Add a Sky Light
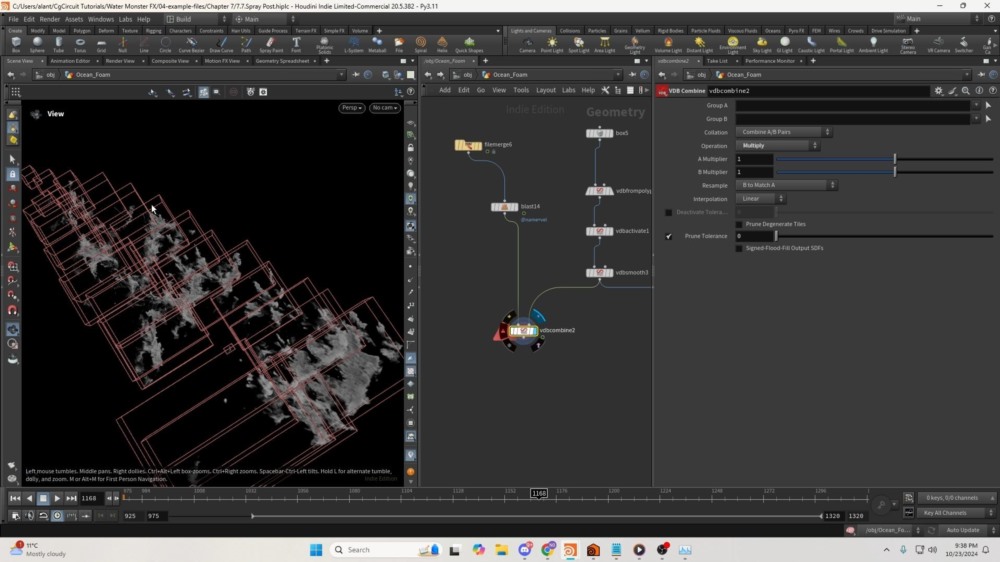Viewport: 1000px width, 562px height. click(761, 44)
